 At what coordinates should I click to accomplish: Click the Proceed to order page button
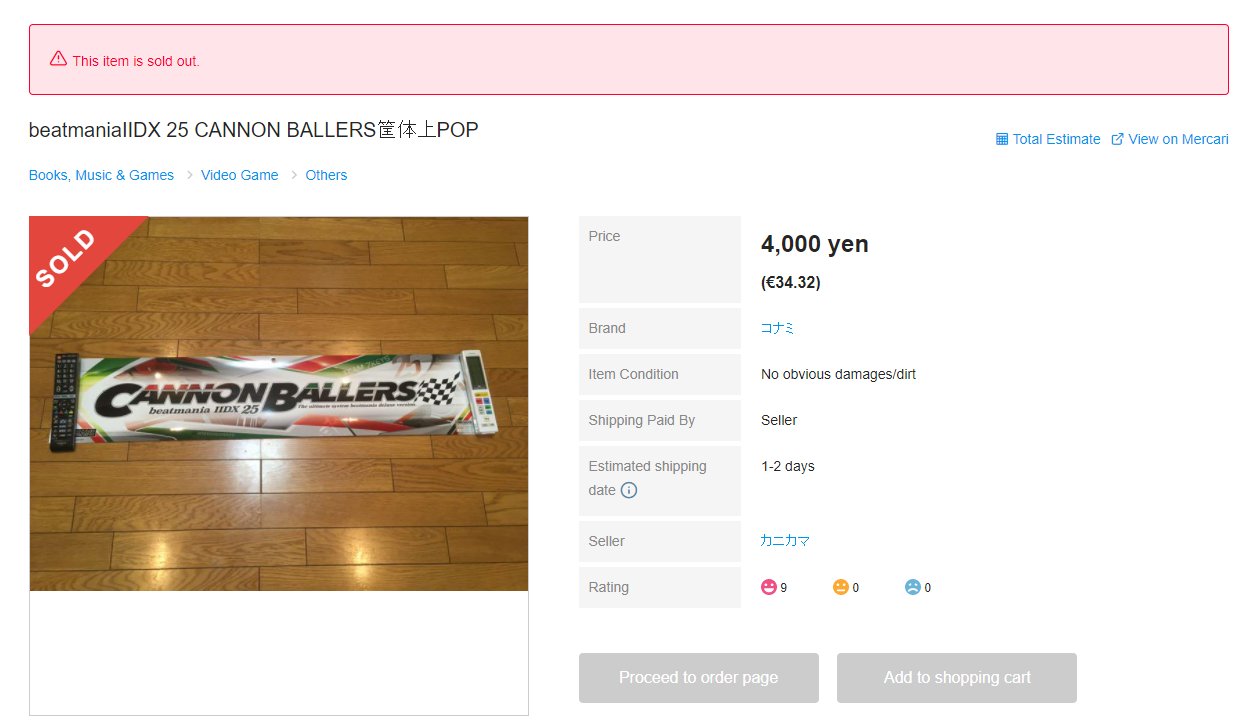coord(699,678)
